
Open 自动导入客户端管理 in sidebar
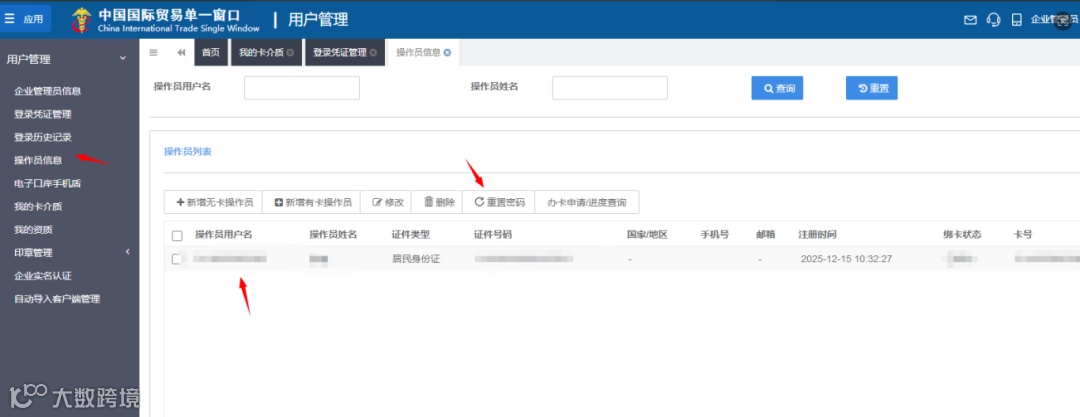[57, 299]
